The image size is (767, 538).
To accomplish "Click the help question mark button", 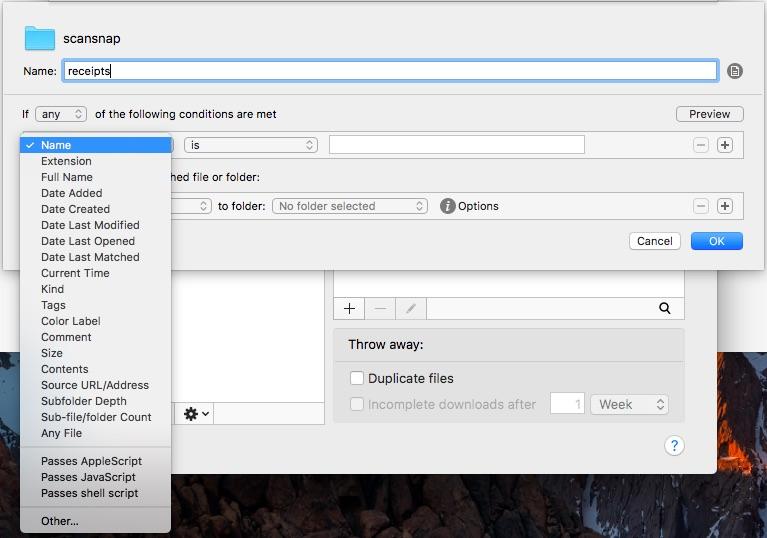I will click(675, 446).
